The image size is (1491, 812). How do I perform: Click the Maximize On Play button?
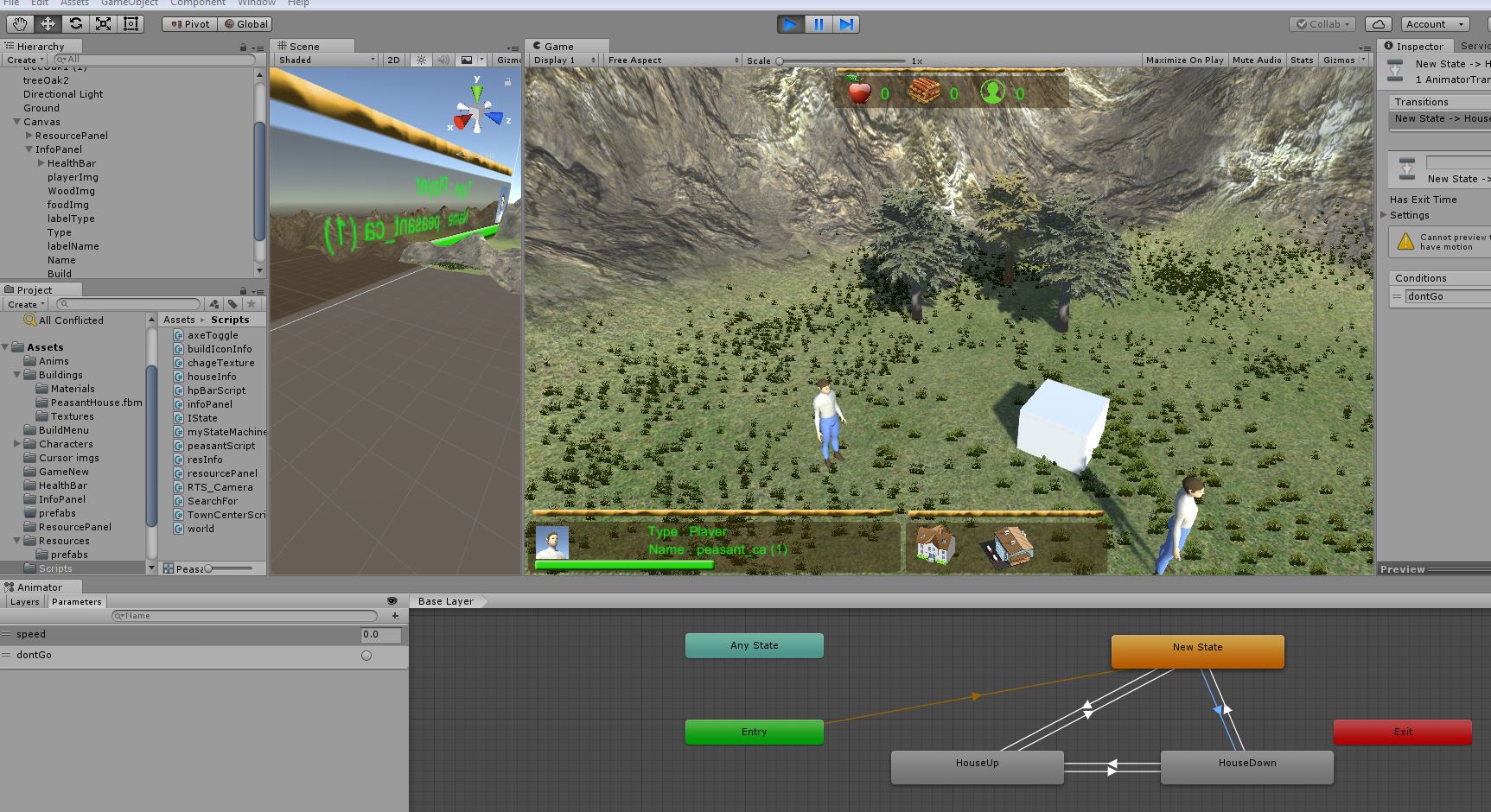1184,60
